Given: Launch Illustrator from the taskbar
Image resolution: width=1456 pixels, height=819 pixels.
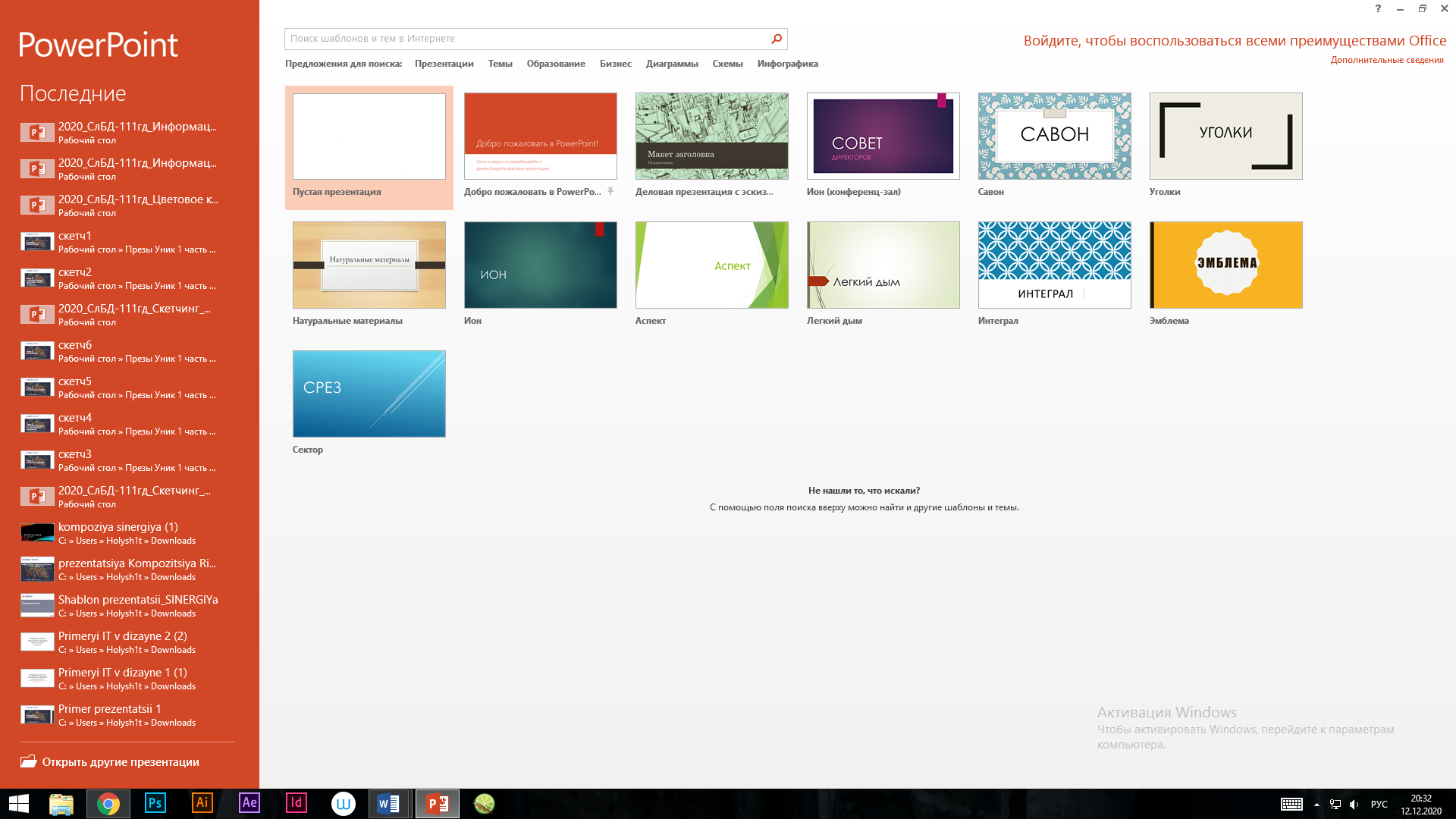Looking at the screenshot, I should click(x=202, y=803).
